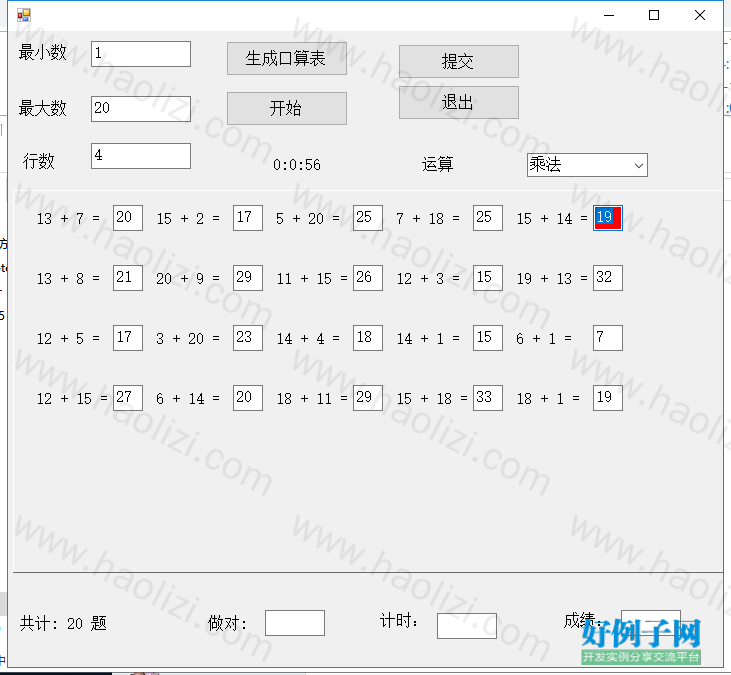Image resolution: width=731 pixels, height=675 pixels.
Task: Click the 运算 label
Action: click(437, 164)
